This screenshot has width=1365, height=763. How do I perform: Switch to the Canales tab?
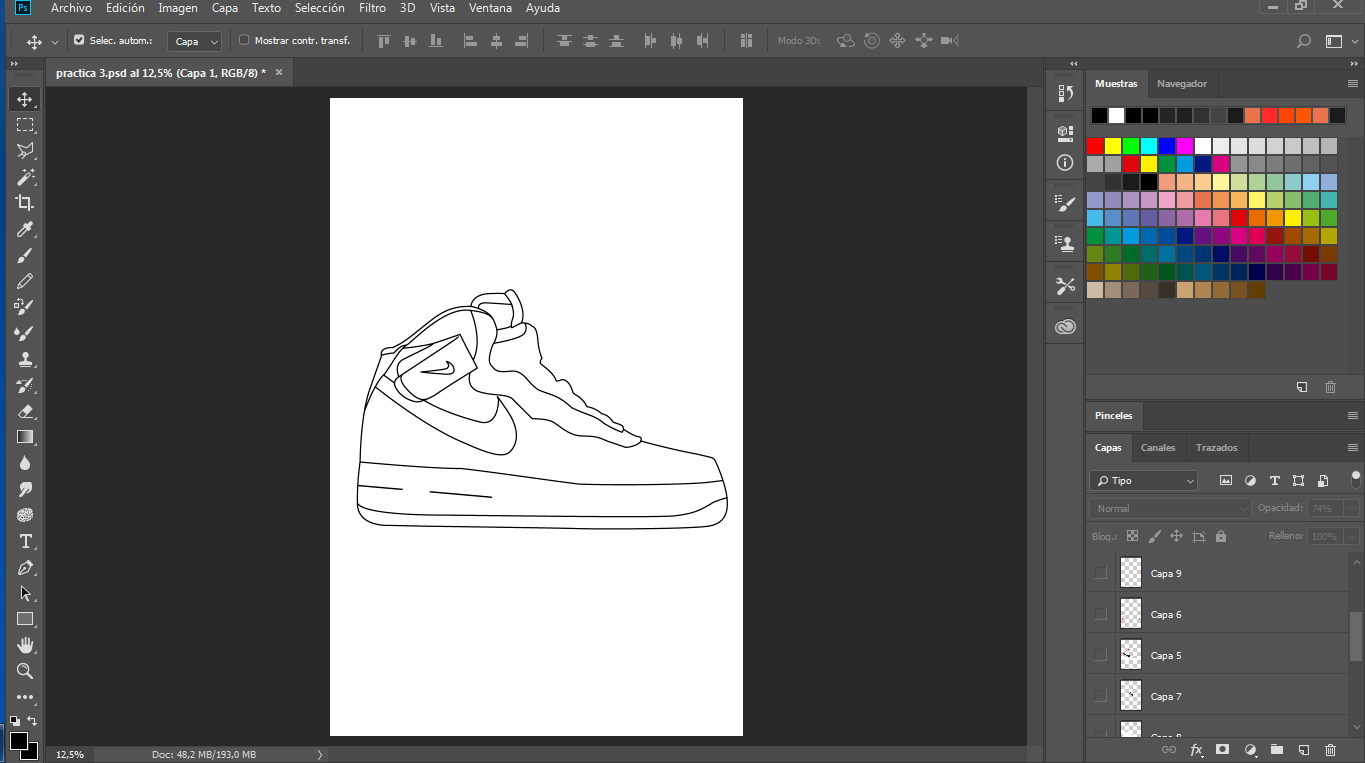[1158, 447]
